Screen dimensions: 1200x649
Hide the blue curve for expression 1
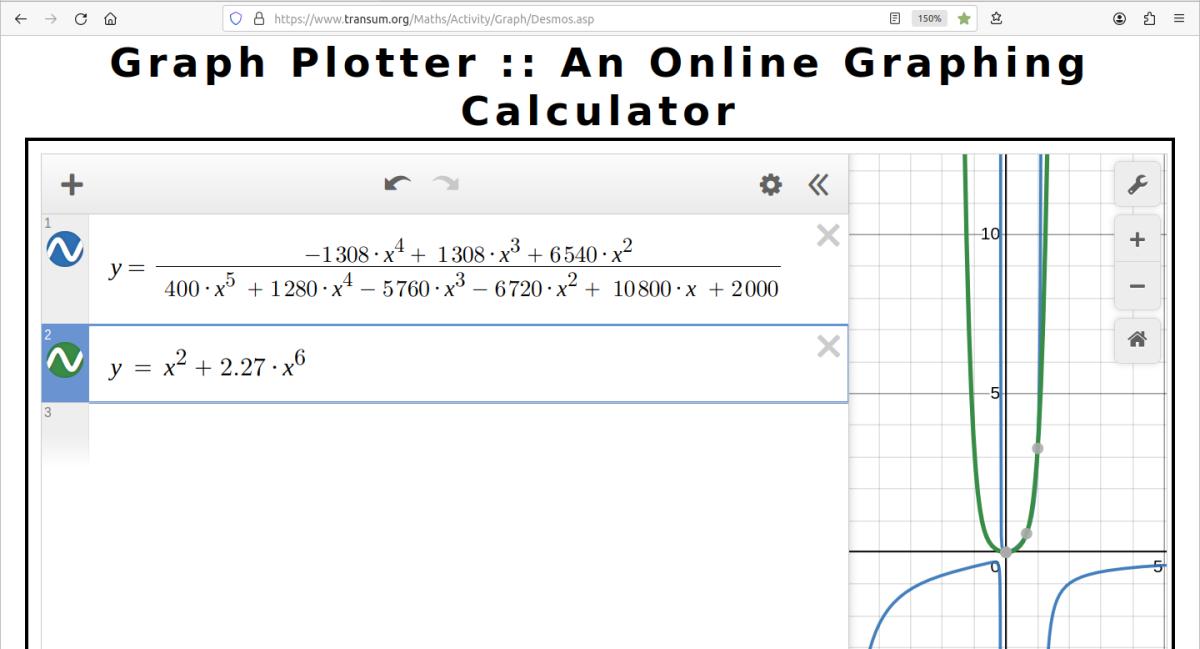coord(65,249)
